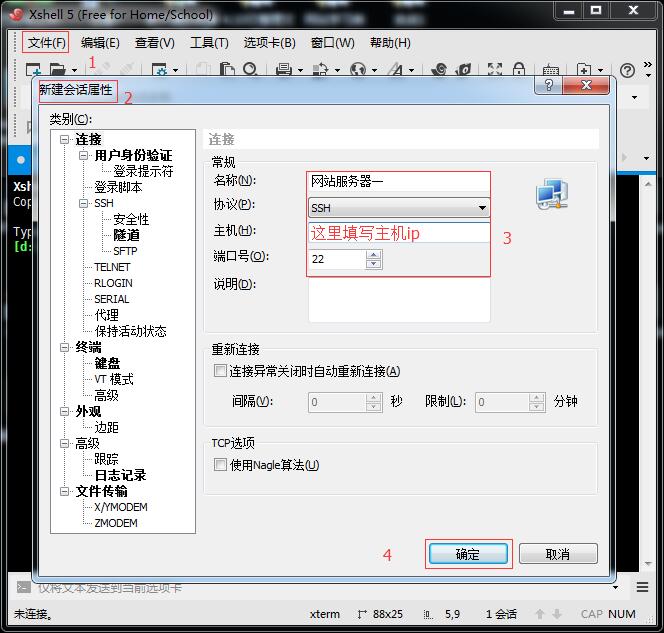
Task: Select 日志记录 in category tree
Action: click(x=120, y=475)
